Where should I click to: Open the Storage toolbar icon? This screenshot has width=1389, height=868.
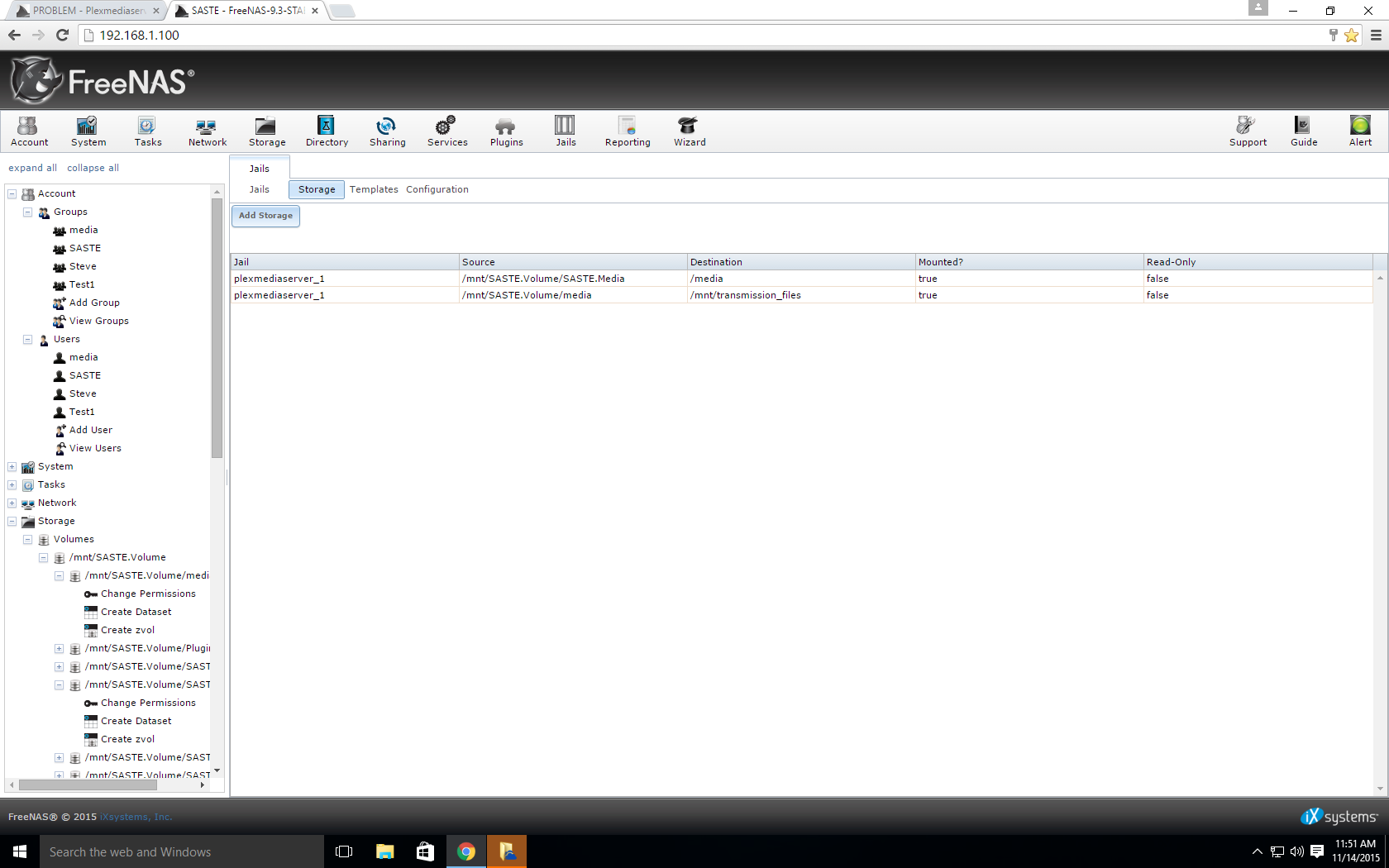coord(266,131)
